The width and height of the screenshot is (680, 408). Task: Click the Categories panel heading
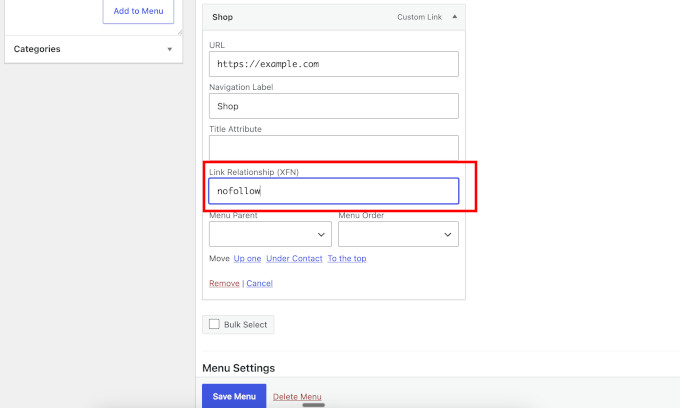coord(37,49)
